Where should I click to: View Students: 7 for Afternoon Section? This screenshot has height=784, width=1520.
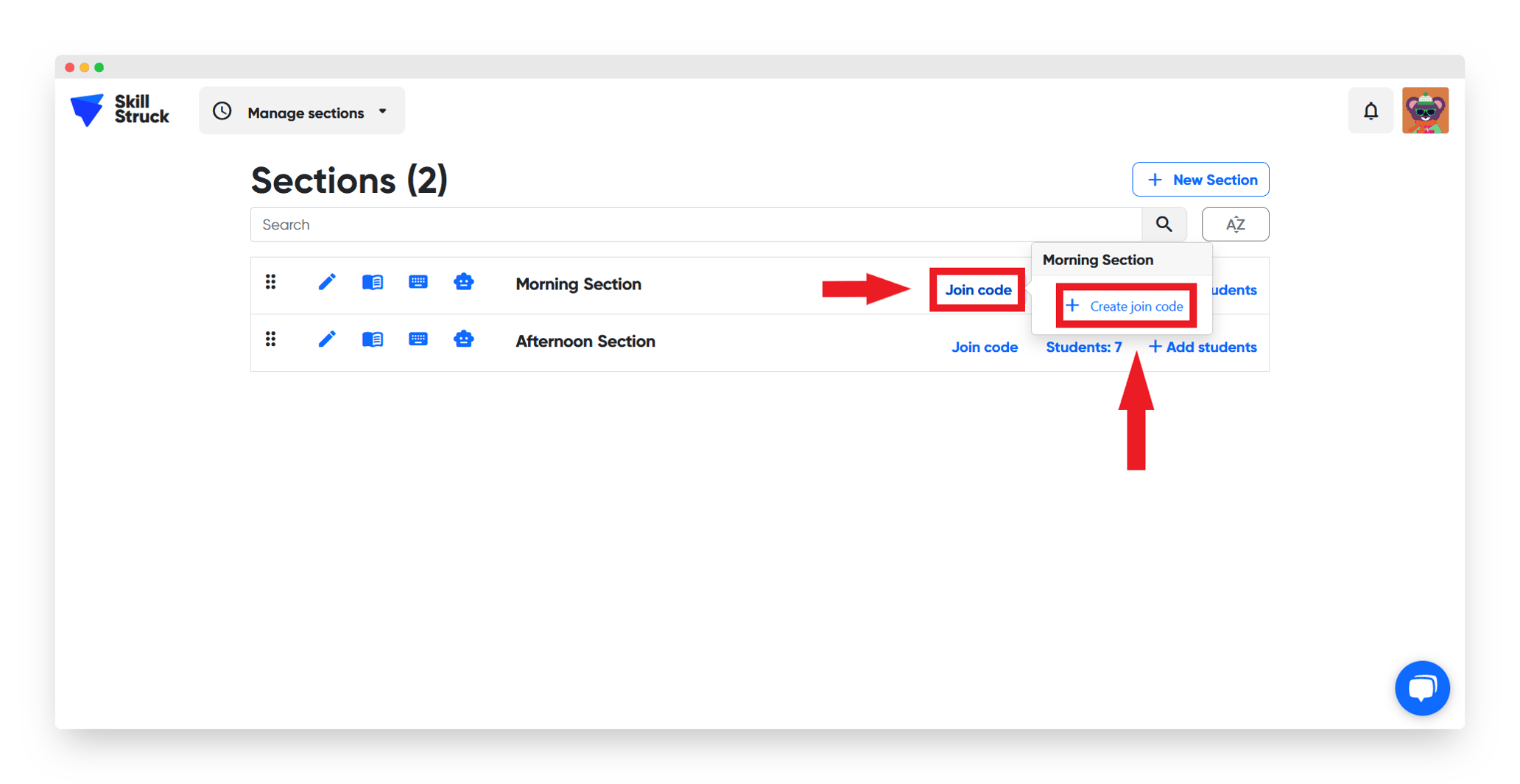(1084, 347)
